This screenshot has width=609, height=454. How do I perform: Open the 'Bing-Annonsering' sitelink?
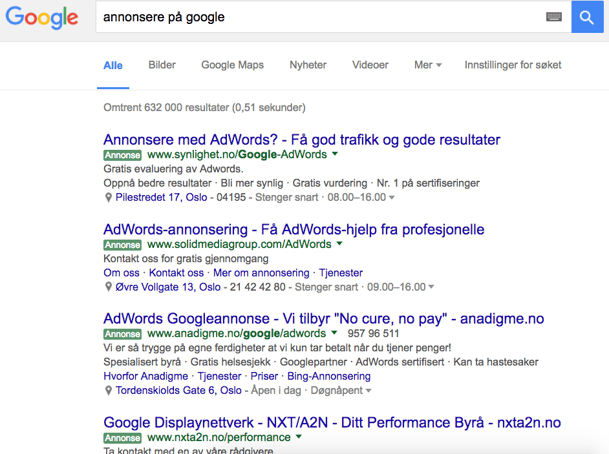click(329, 376)
